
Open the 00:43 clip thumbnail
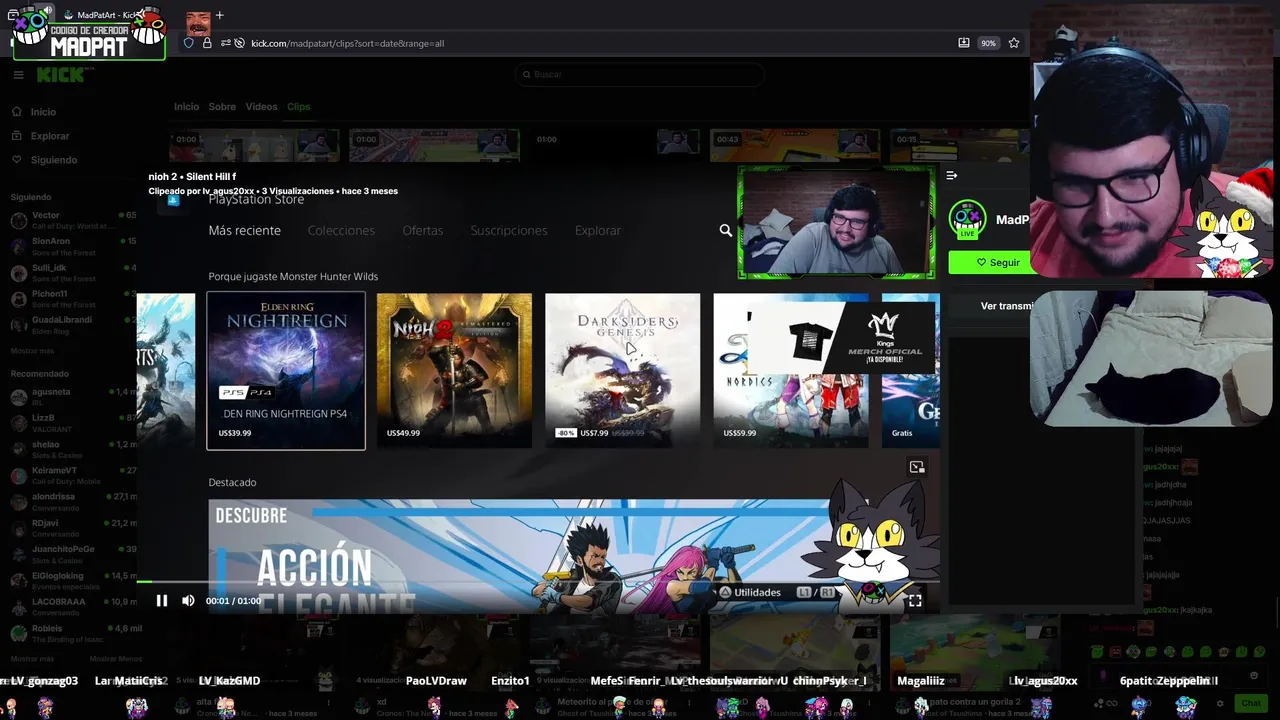795,145
